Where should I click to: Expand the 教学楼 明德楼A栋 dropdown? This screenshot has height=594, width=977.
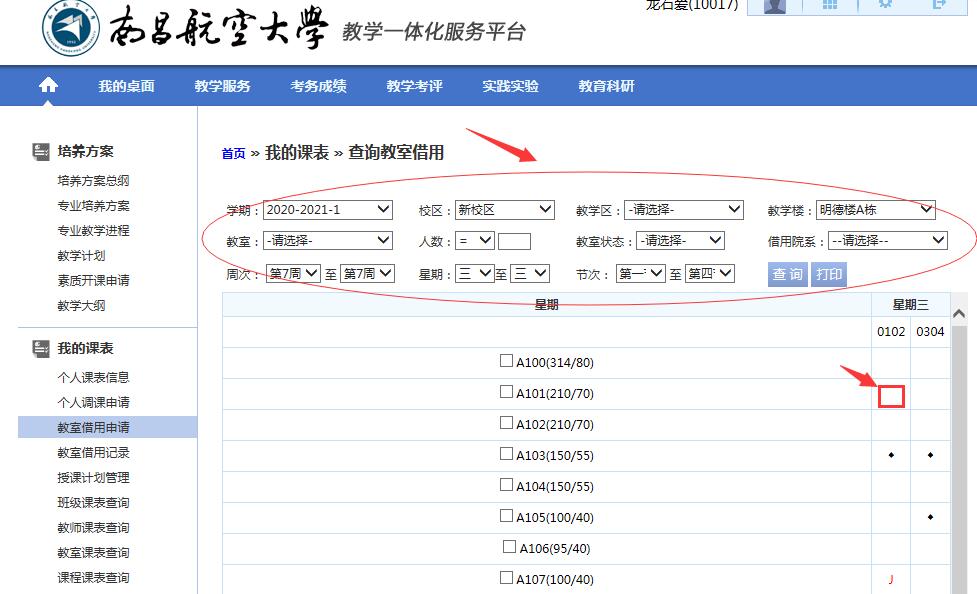[x=875, y=210]
